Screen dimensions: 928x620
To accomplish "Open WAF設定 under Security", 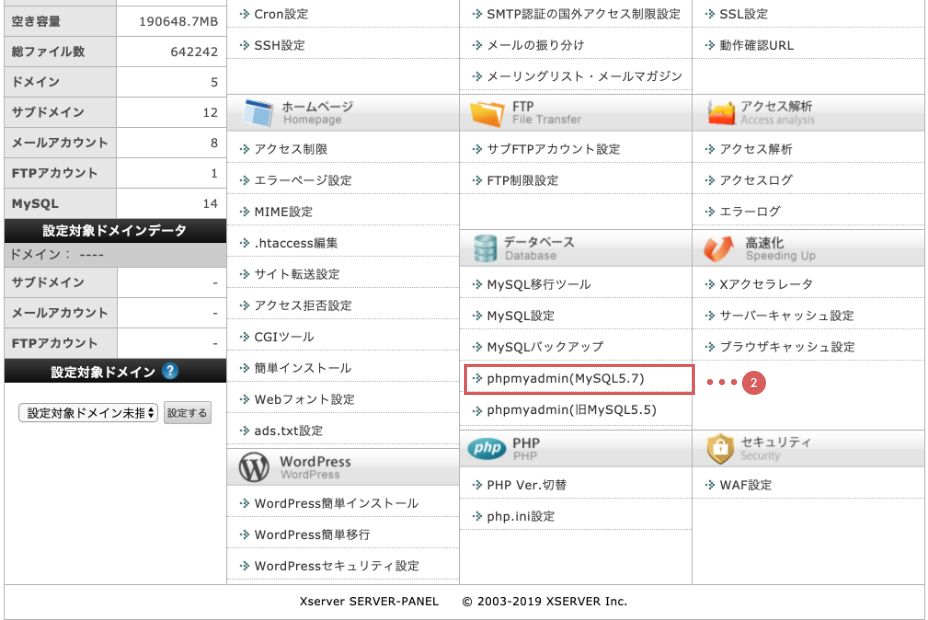I will click(x=745, y=485).
